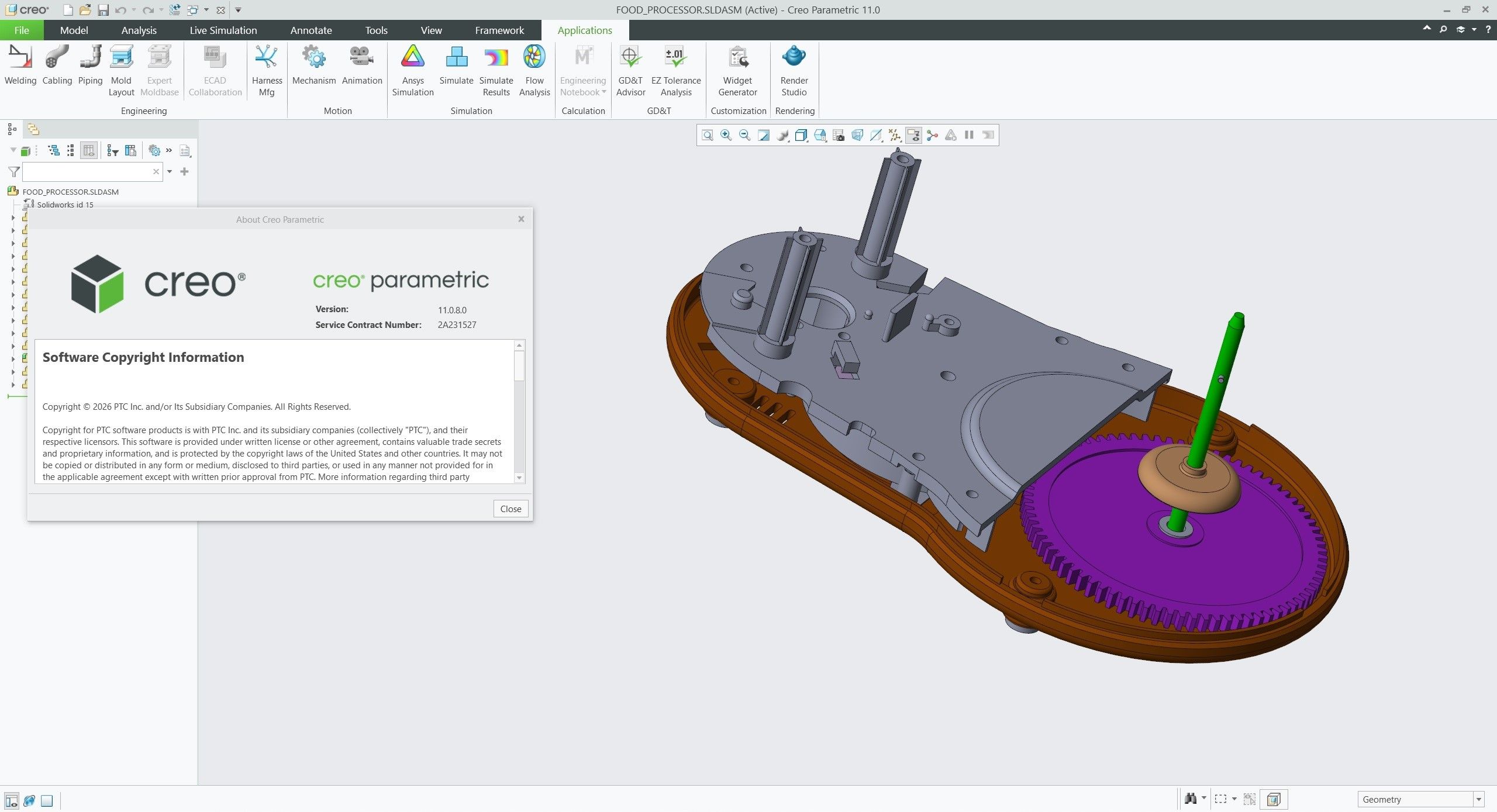The width and height of the screenshot is (1497, 812).
Task: Launch the Cabling application
Action: [x=57, y=65]
